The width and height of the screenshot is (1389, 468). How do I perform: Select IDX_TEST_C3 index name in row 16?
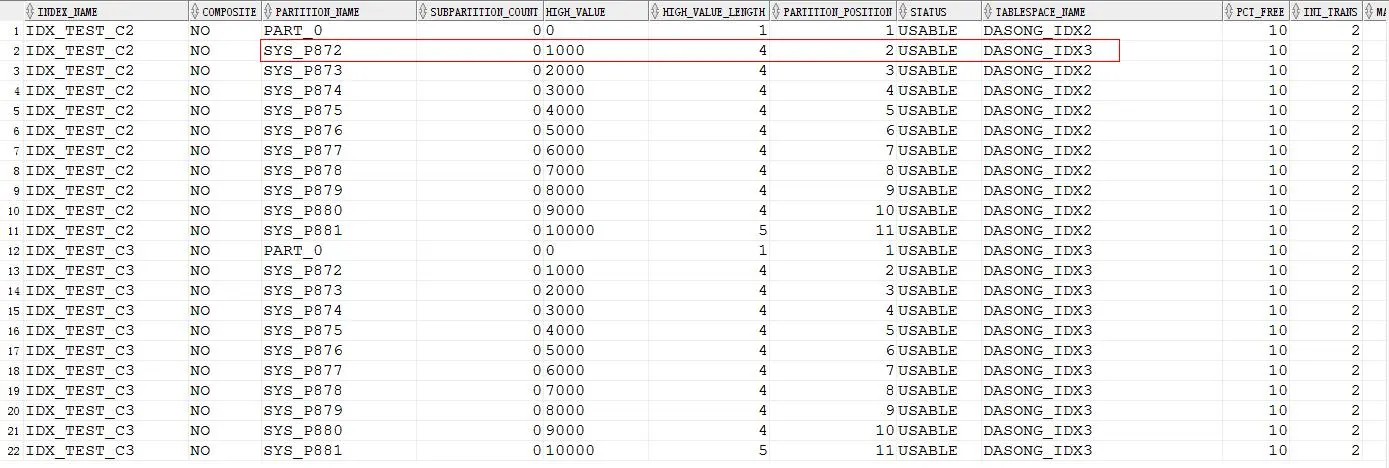(x=105, y=331)
